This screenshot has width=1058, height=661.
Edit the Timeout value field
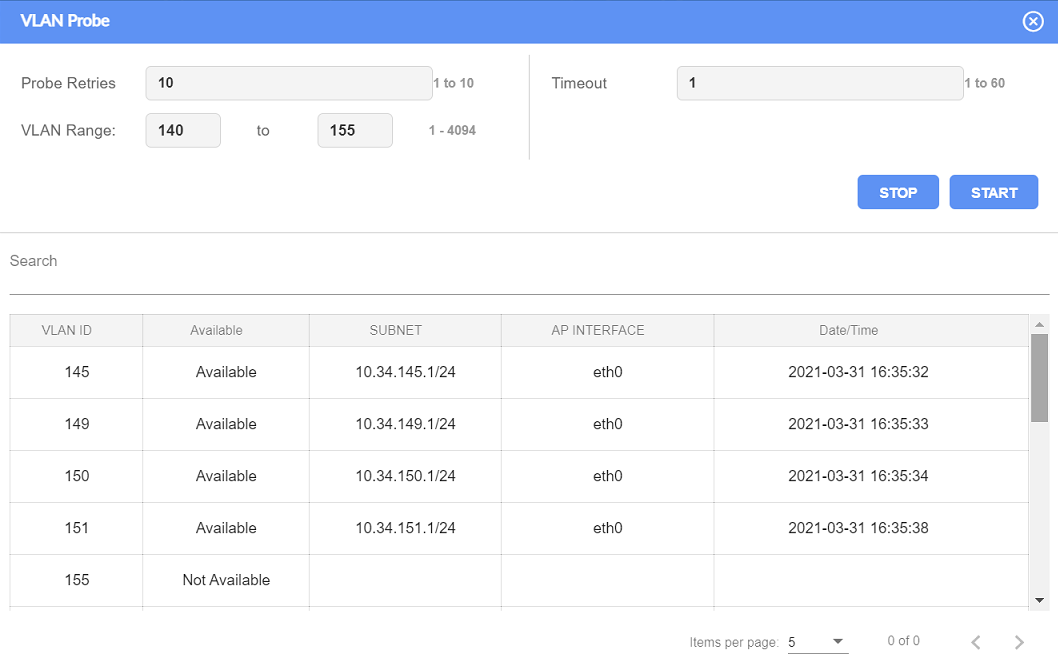point(819,83)
